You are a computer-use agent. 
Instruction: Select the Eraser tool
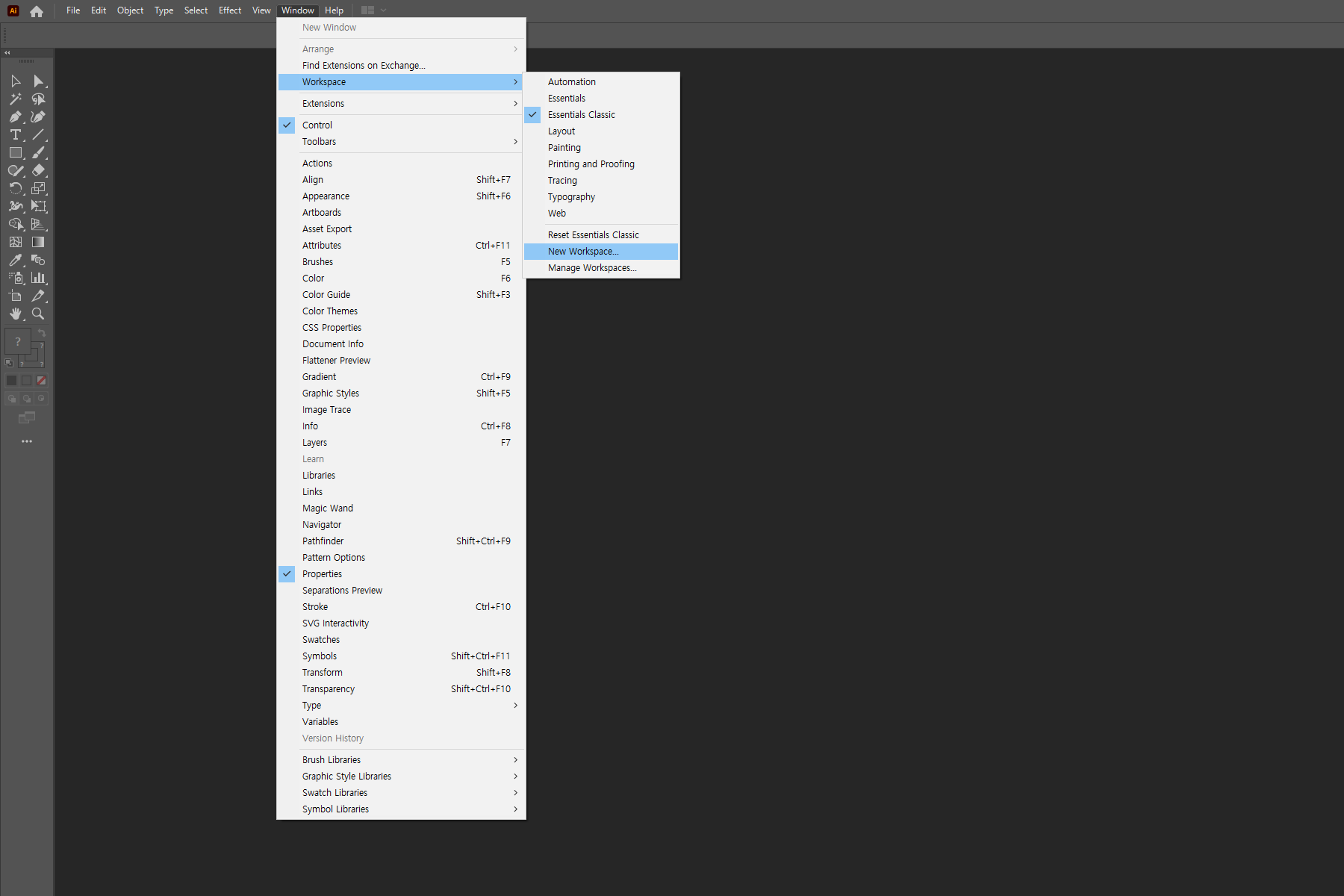[39, 170]
